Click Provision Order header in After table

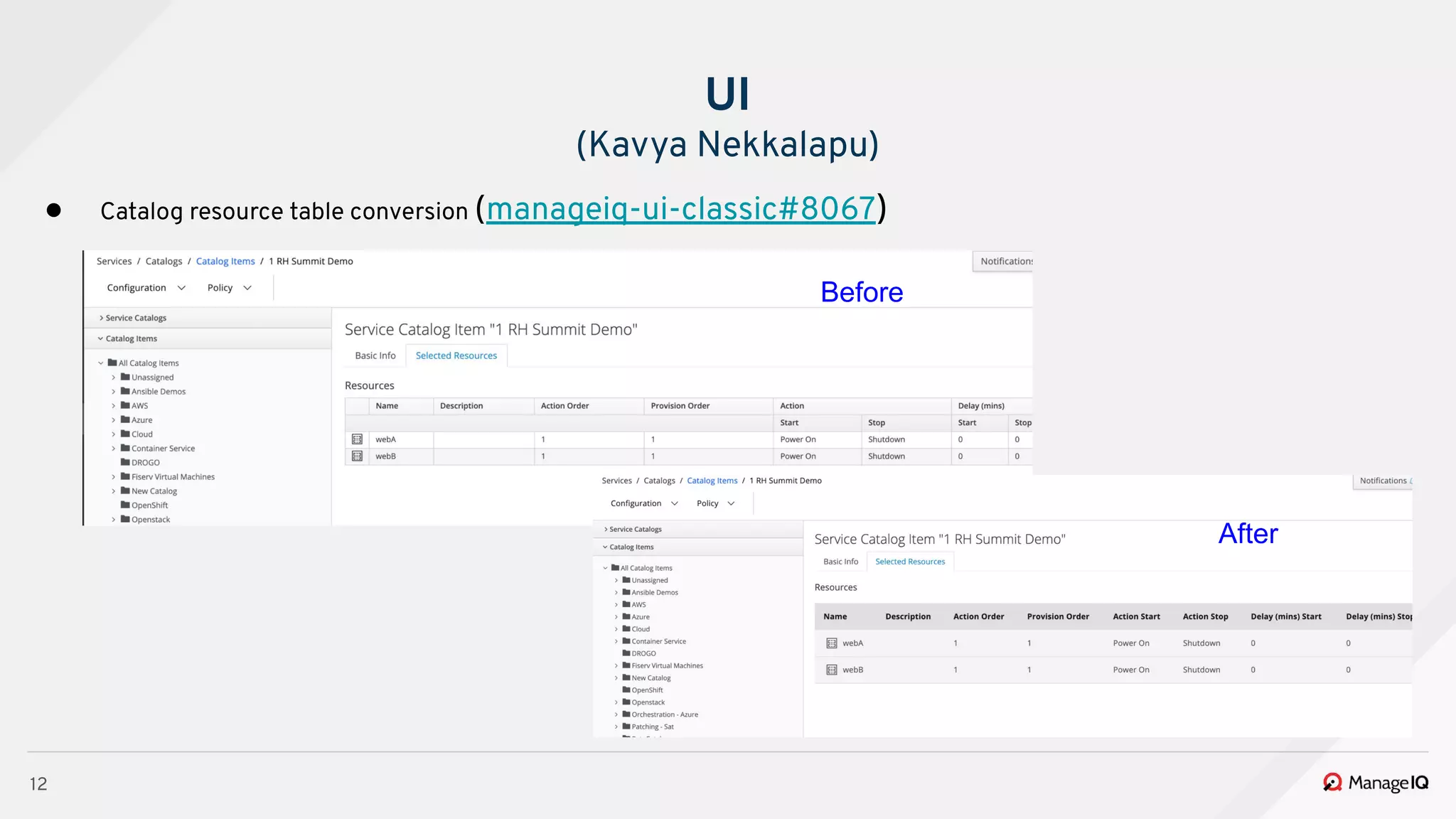[x=1058, y=616]
